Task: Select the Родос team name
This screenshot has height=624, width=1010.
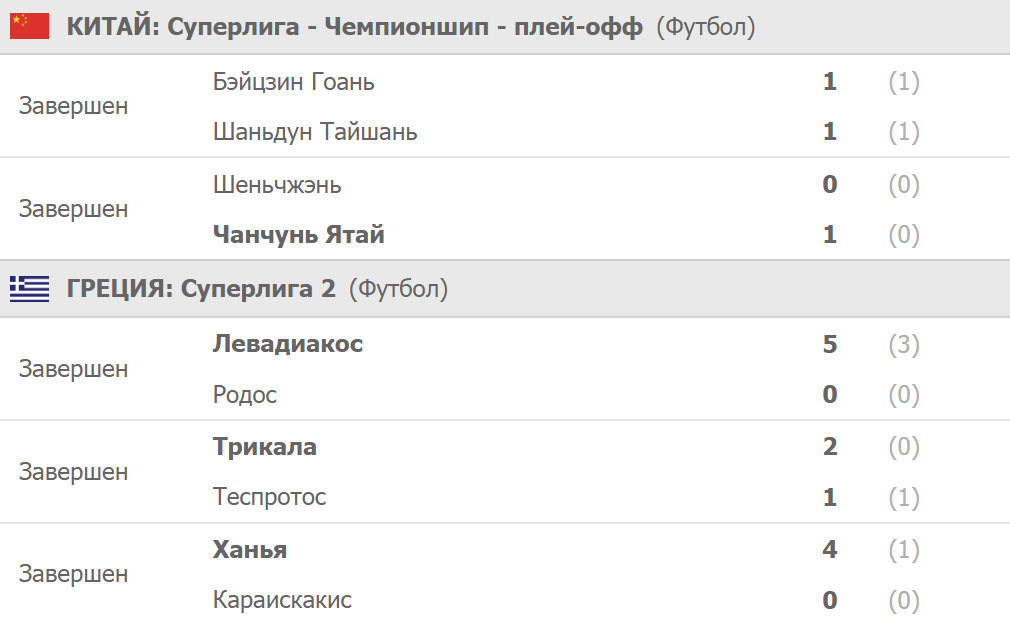Action: tap(245, 395)
